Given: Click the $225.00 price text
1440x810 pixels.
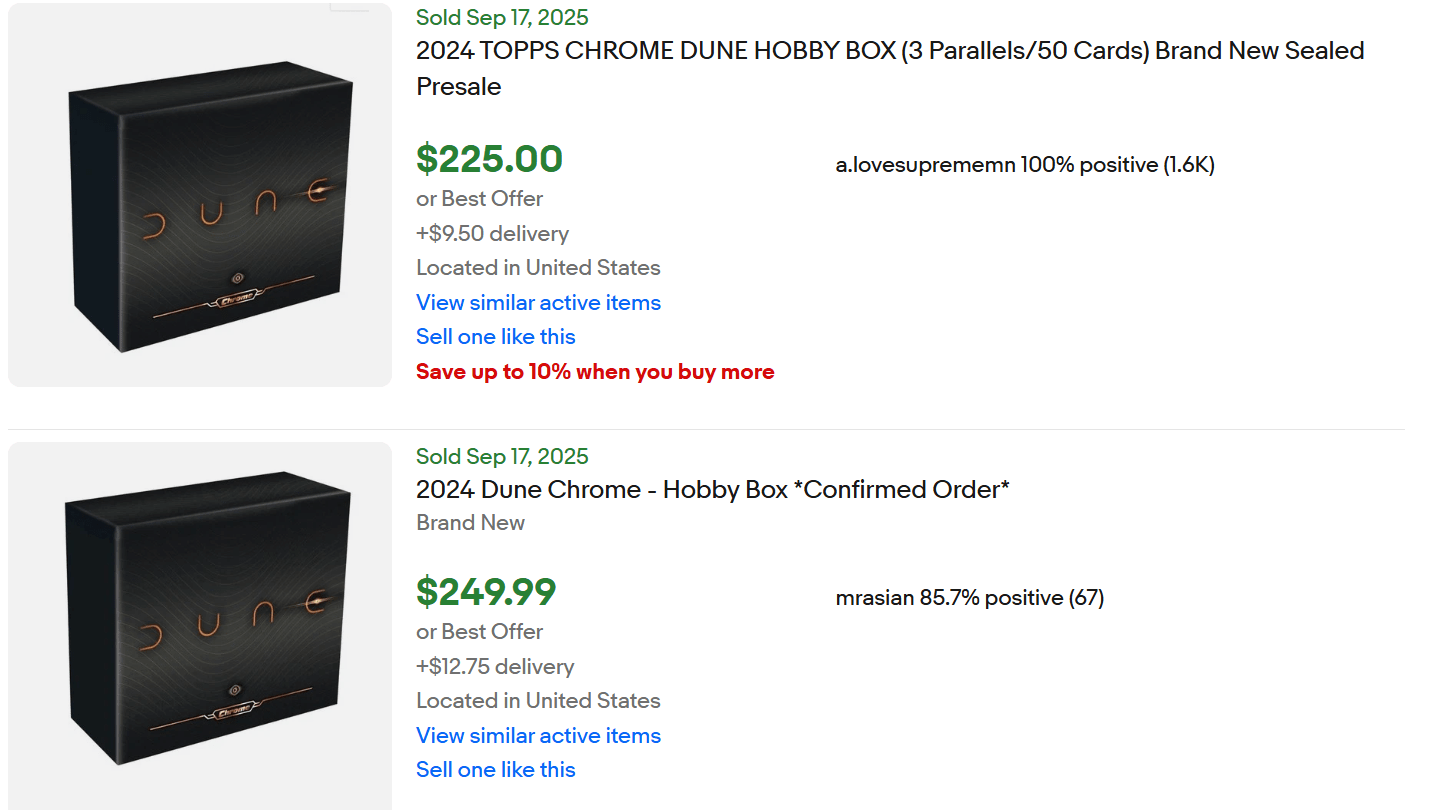Looking at the screenshot, I should tap(489, 159).
